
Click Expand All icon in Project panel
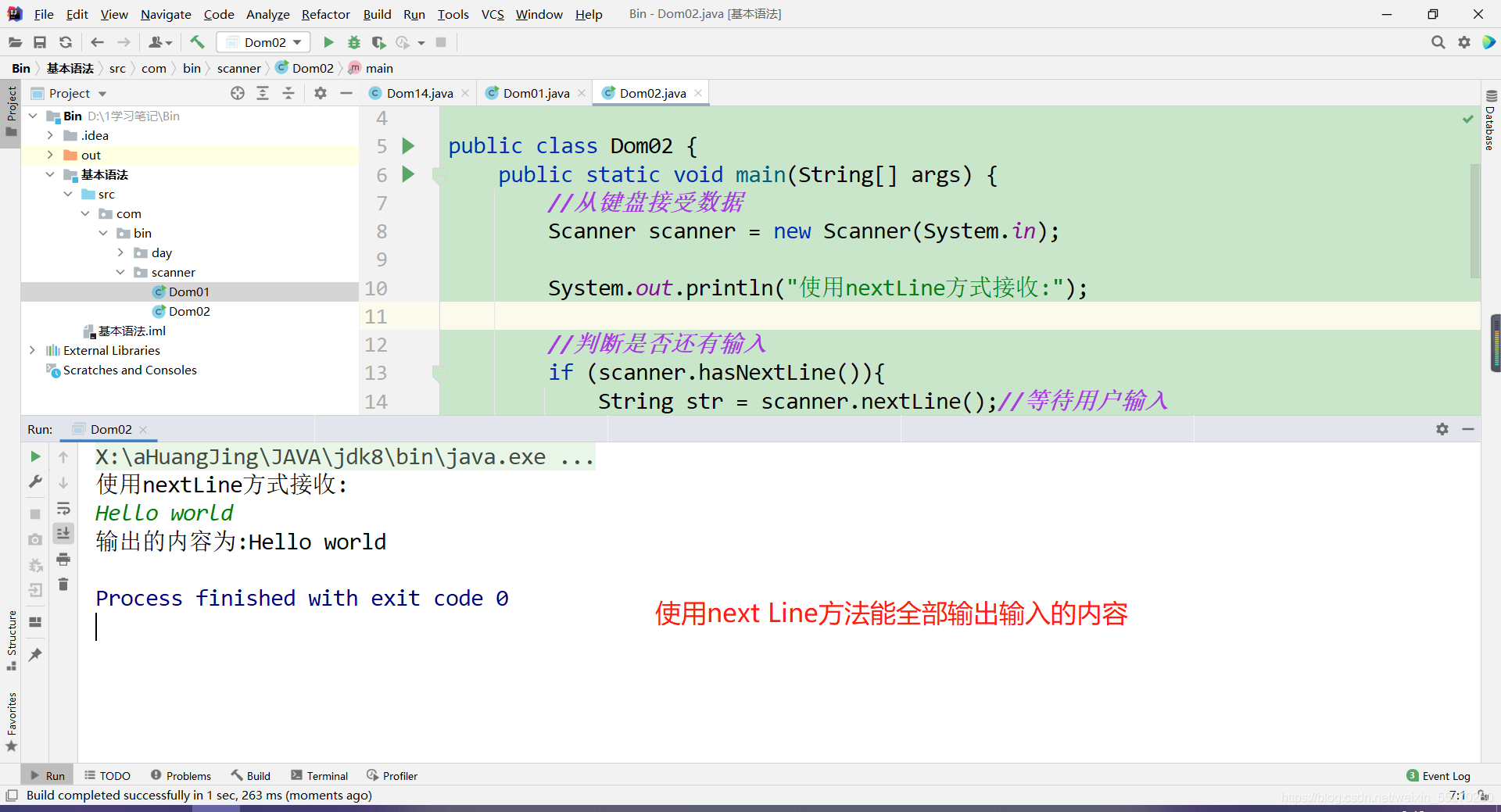pyautogui.click(x=263, y=93)
